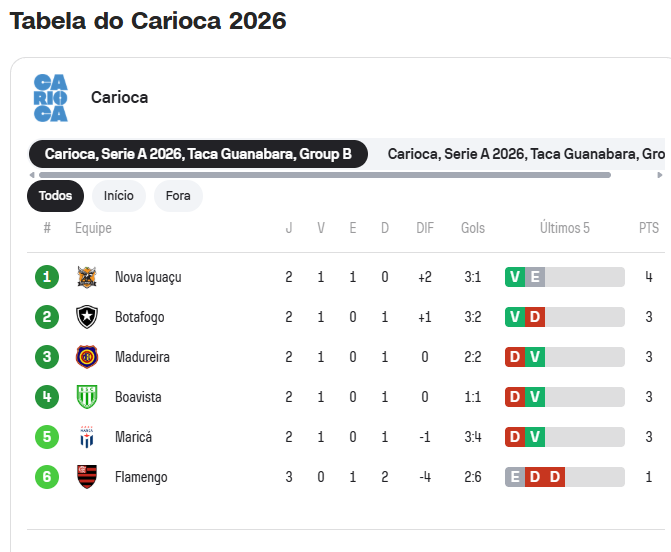Select the Taca Guanabara Group B tab
Viewport: 671px width, 552px height.
[x=198, y=154]
